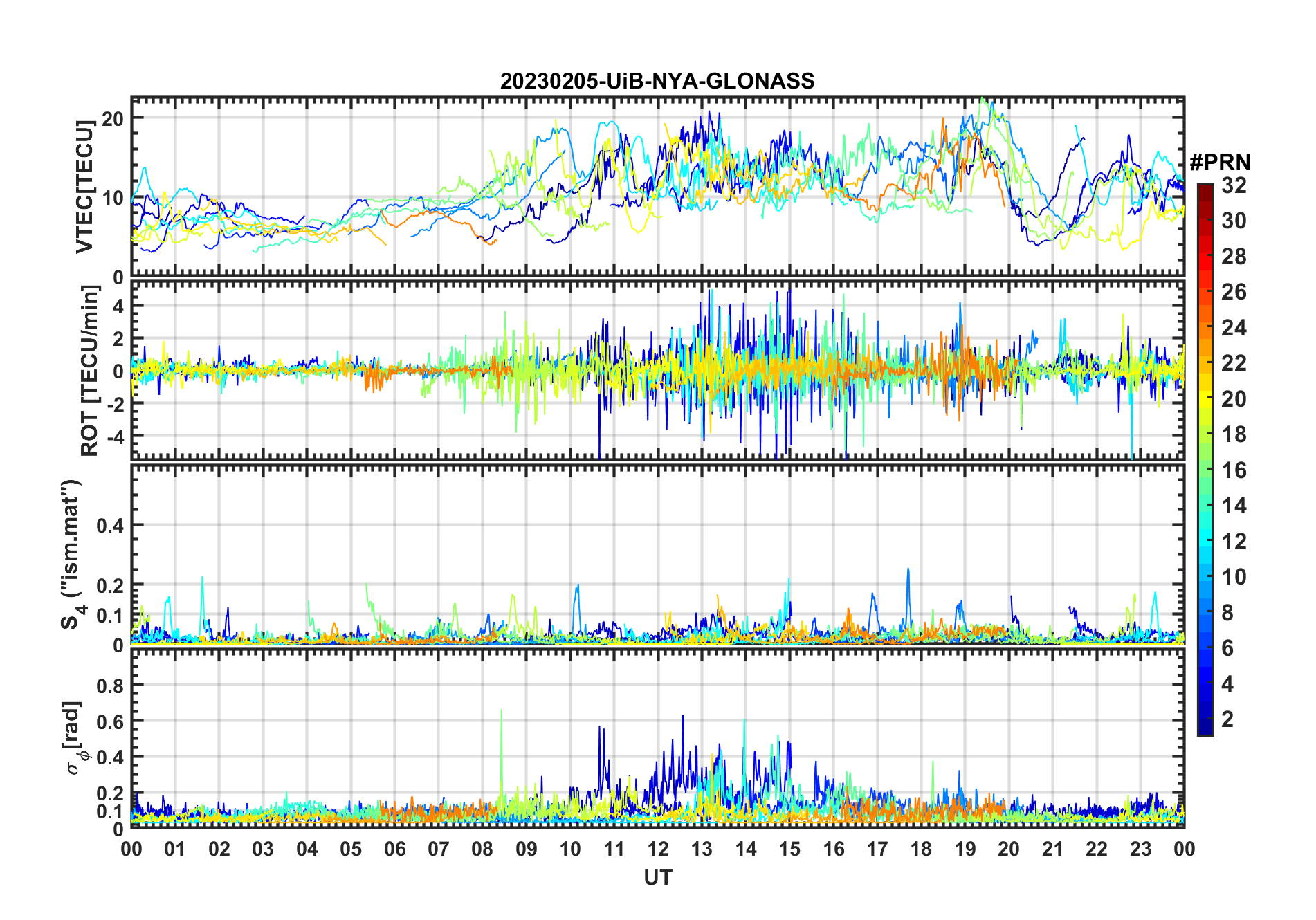Click the S4 ("ism.mat") y-axis label

pos(73,555)
